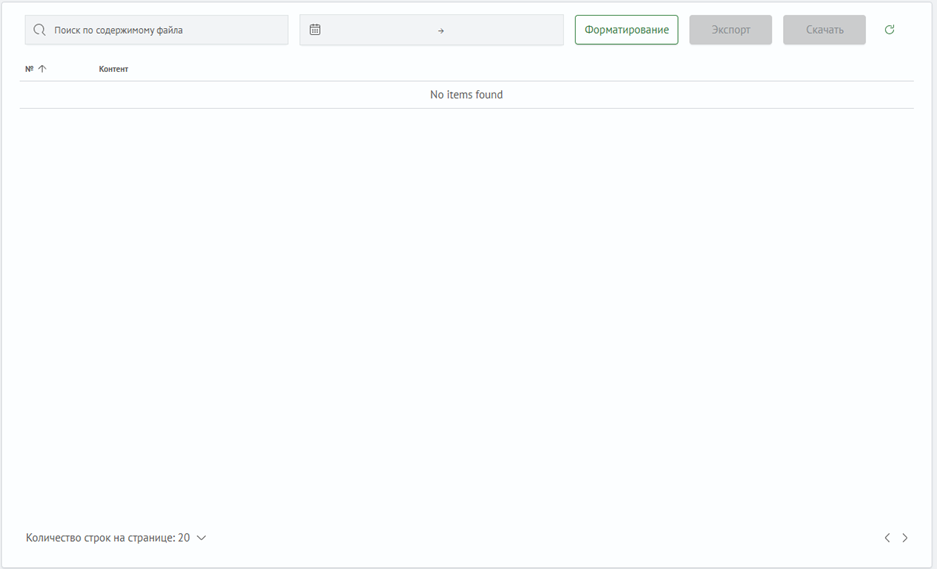The image size is (937, 569).
Task: Focus the Поиск по содержимому файла field
Action: pos(165,30)
